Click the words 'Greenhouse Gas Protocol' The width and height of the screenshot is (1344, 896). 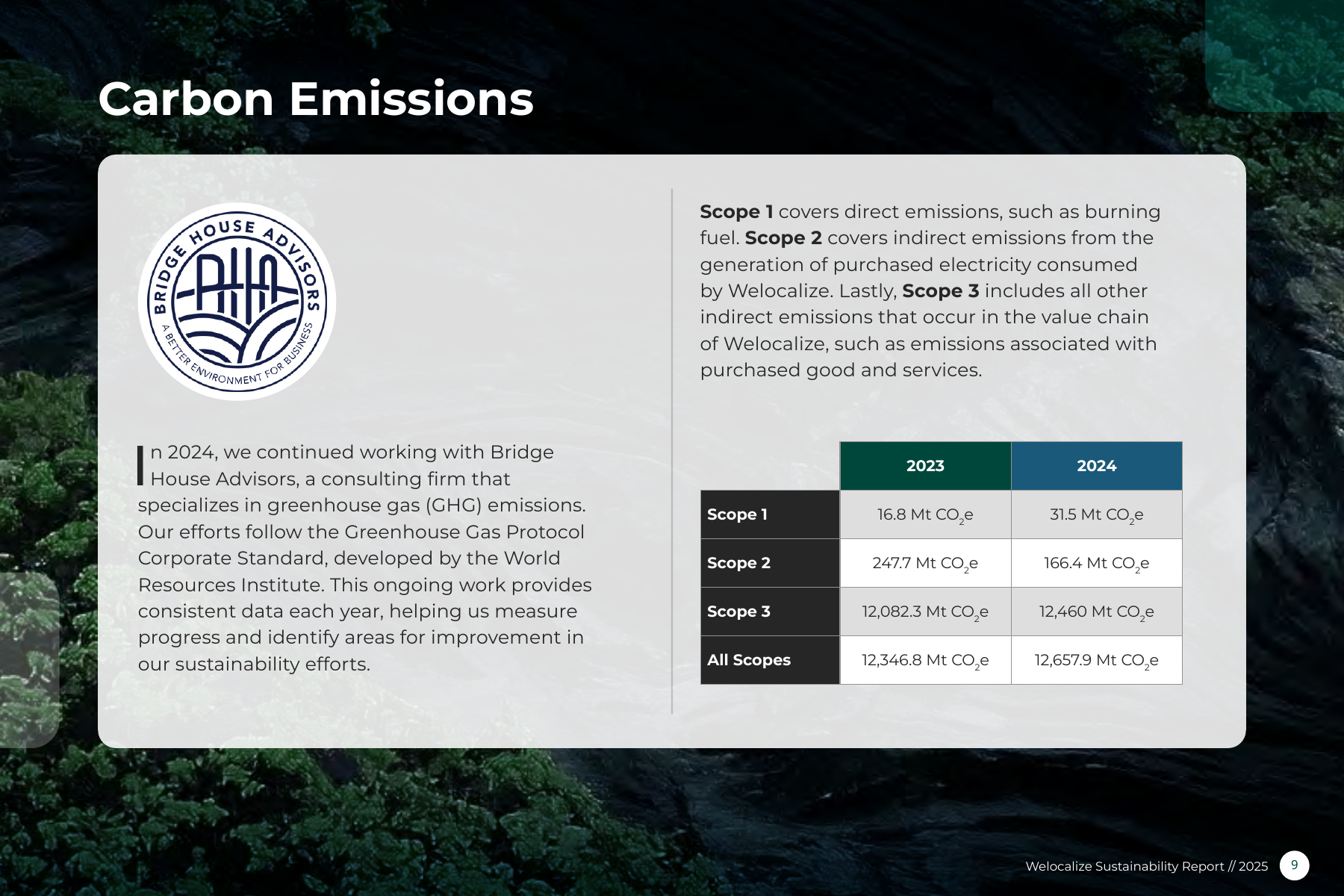click(x=464, y=532)
